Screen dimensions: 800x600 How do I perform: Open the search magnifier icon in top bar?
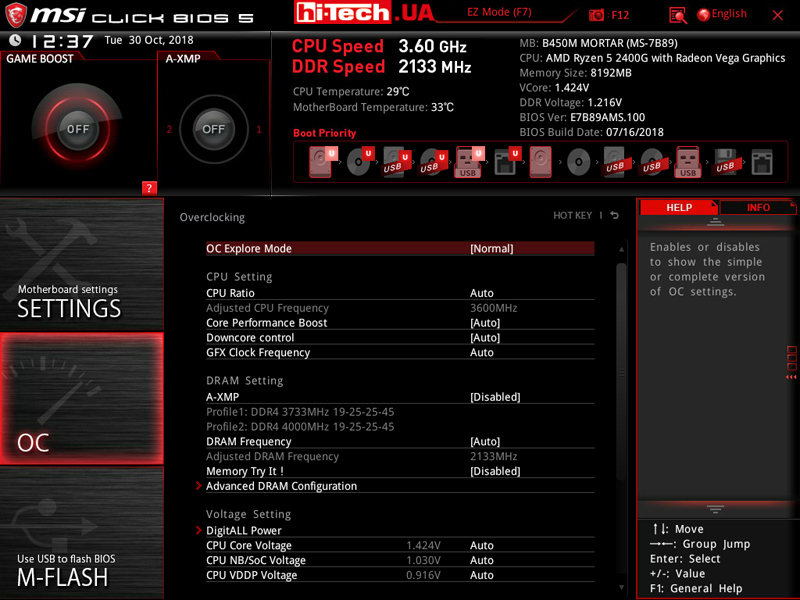point(678,15)
